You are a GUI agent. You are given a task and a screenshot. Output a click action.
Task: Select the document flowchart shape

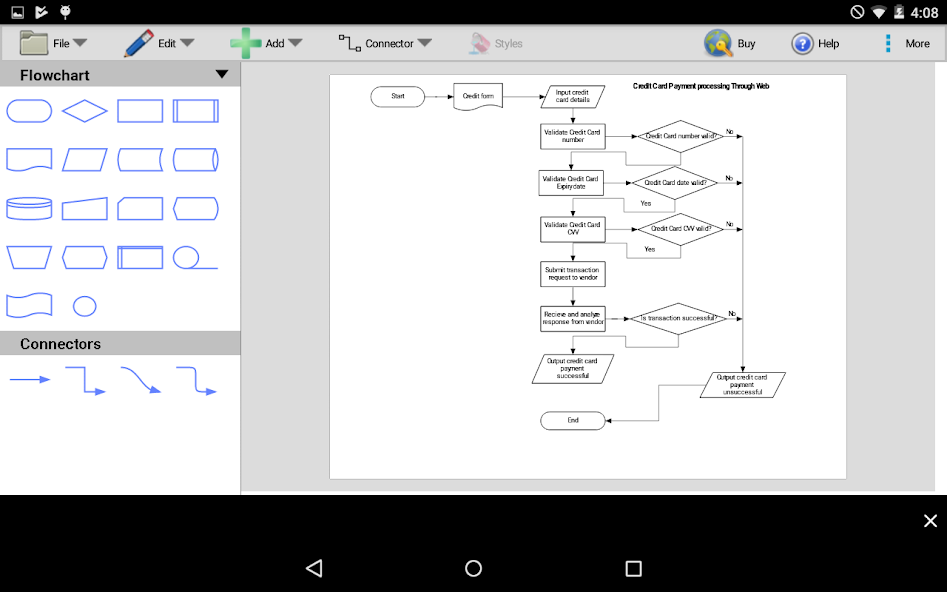coord(29,159)
